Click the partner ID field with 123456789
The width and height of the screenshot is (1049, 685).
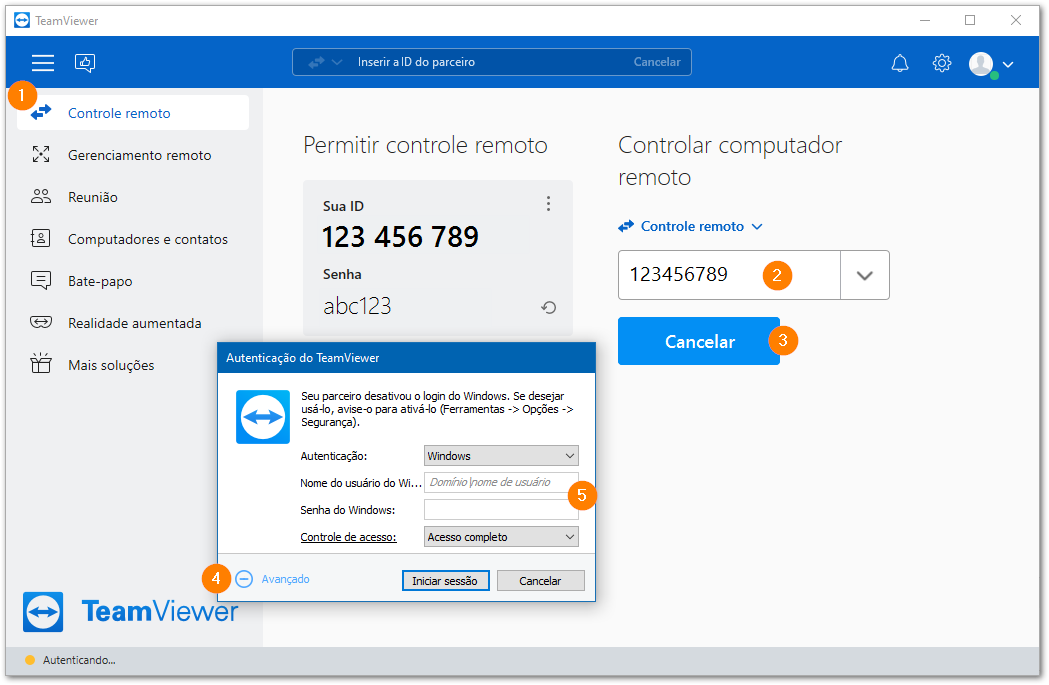729,275
